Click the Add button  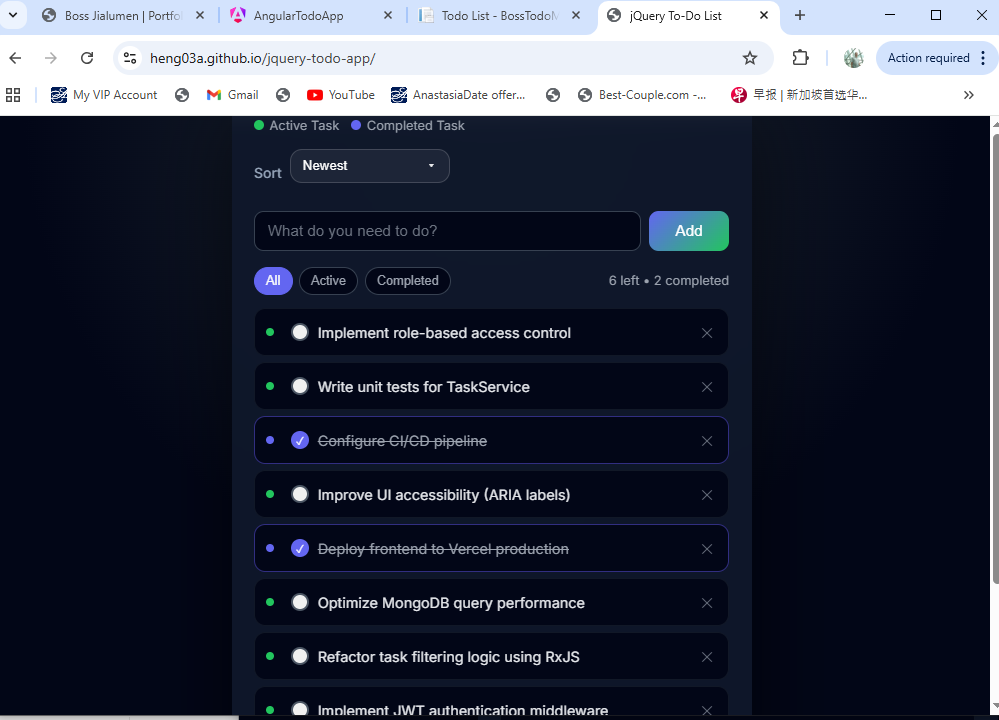pos(688,230)
